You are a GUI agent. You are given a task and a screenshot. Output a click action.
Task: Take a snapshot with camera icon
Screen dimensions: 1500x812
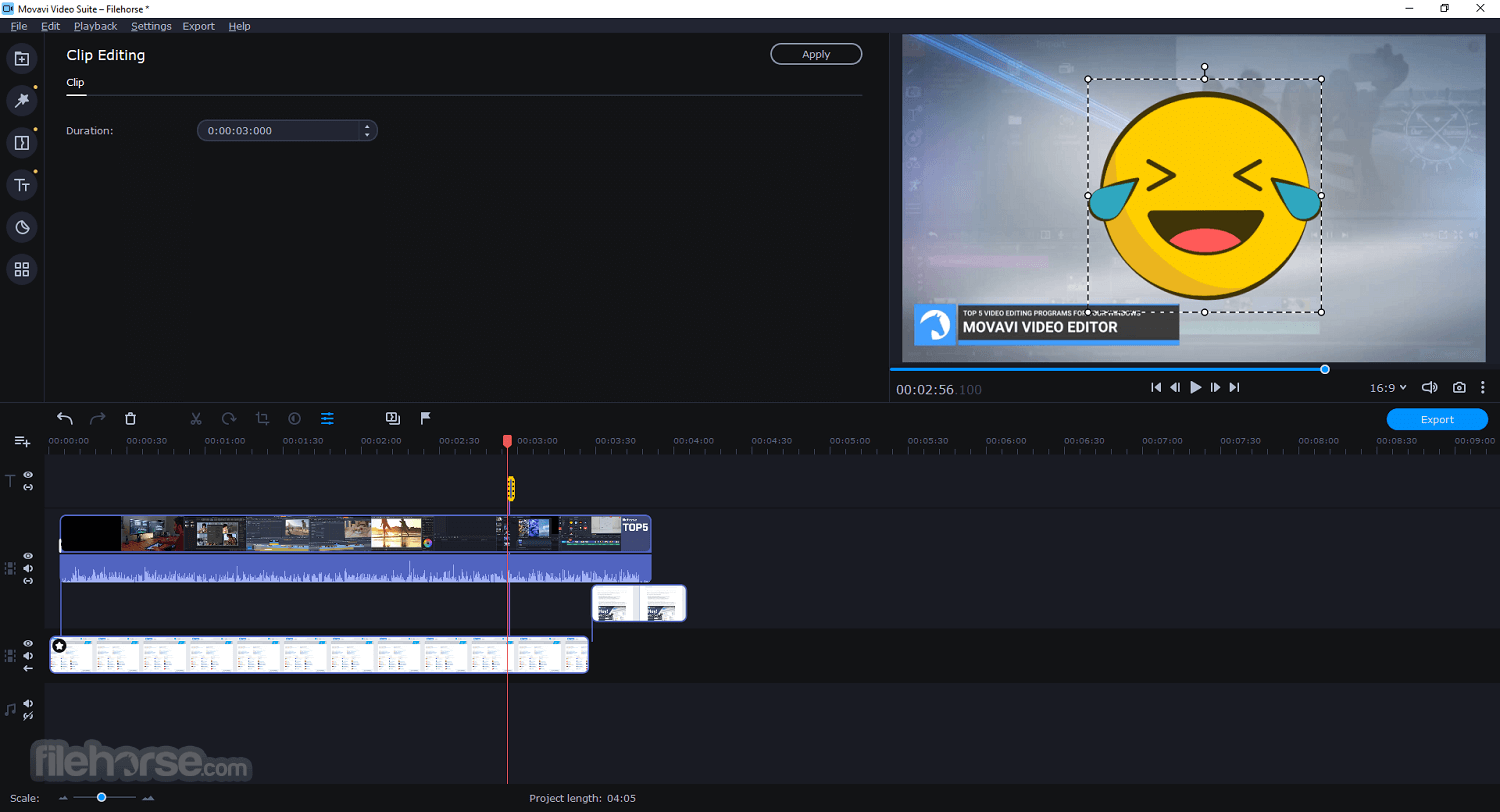point(1459,387)
